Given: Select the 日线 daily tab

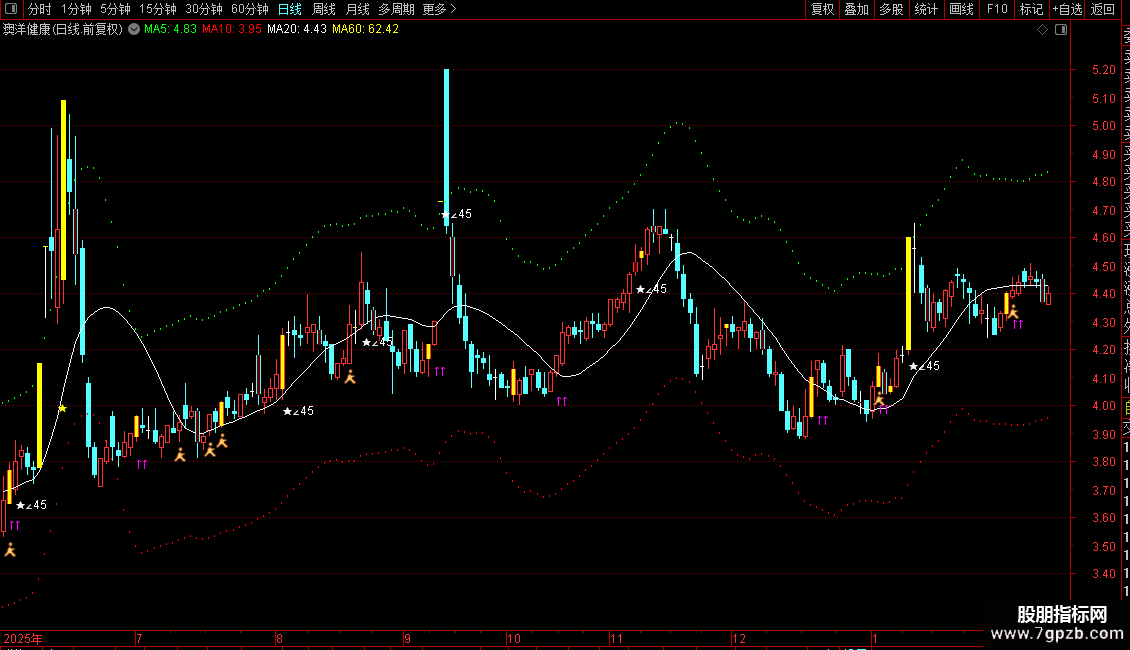Looking at the screenshot, I should point(290,9).
